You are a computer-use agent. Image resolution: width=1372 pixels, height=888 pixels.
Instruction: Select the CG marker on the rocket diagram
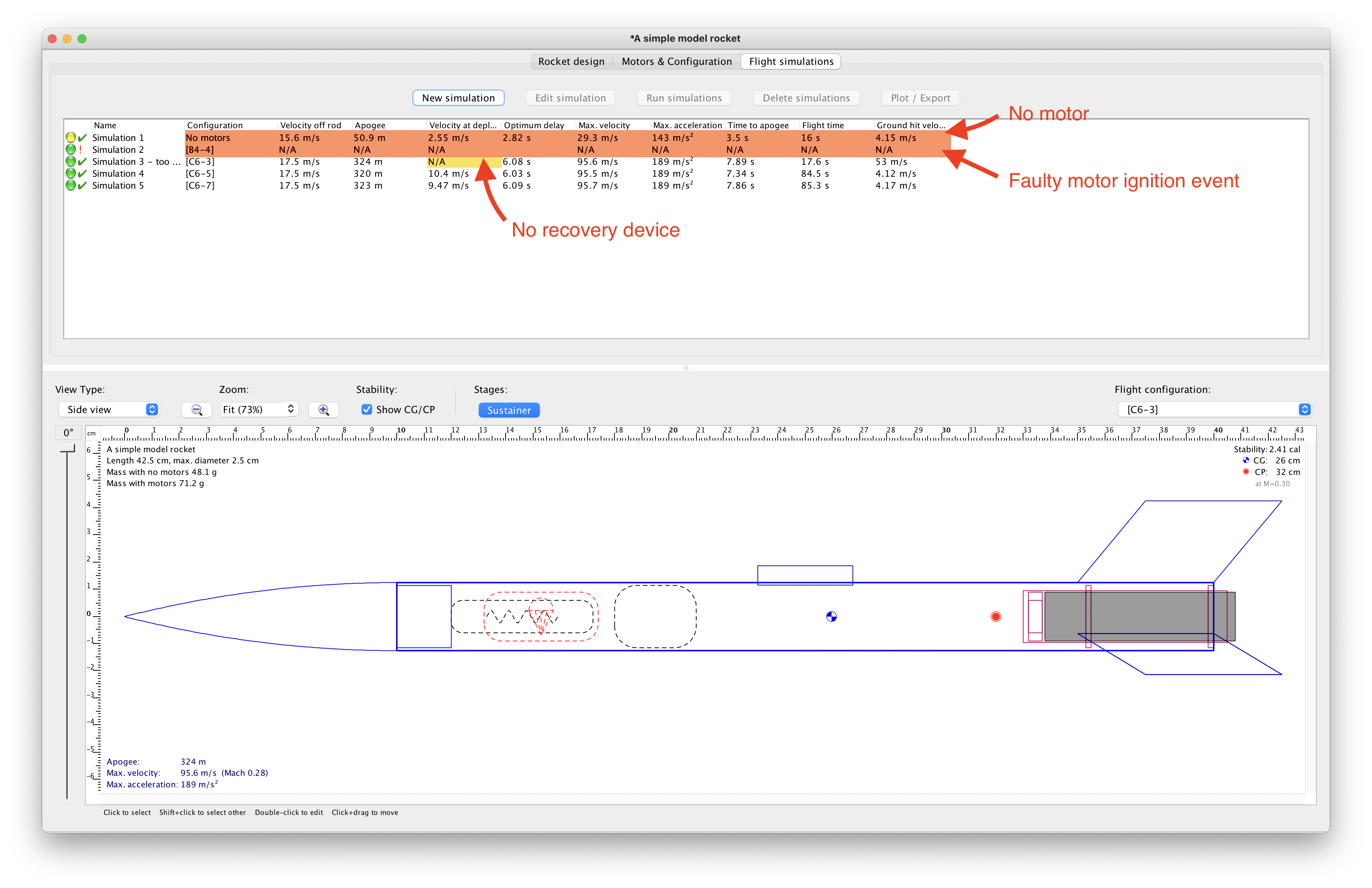(832, 616)
